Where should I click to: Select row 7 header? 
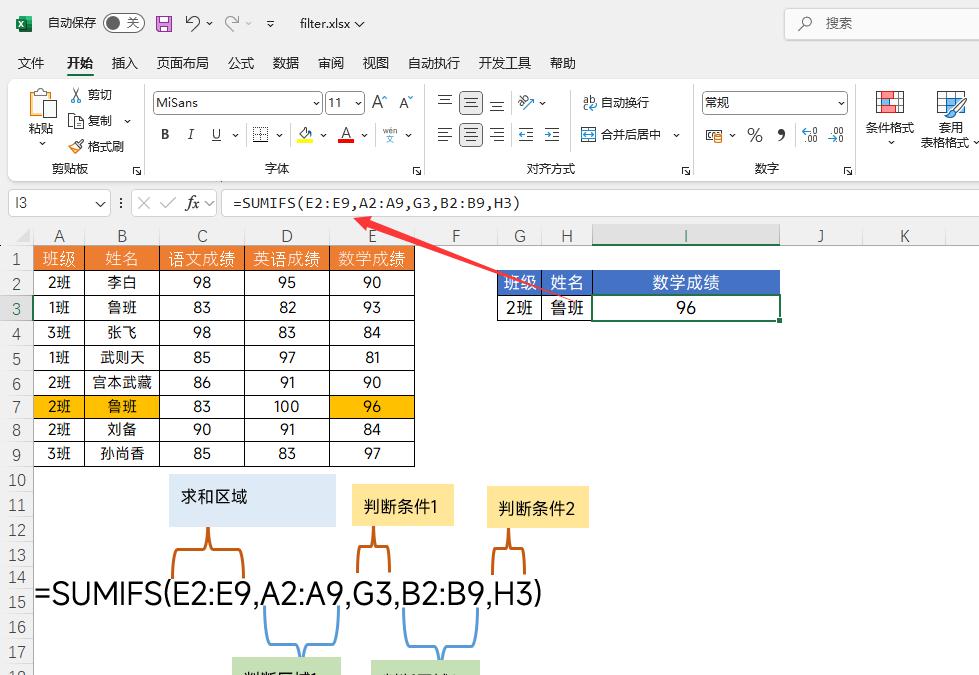click(x=17, y=407)
